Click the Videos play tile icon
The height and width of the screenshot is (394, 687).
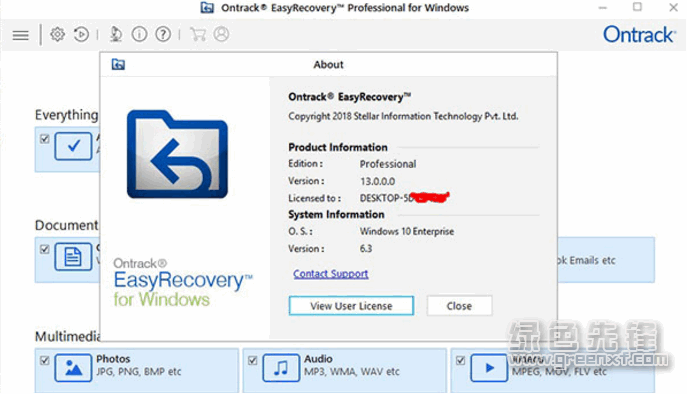coord(489,368)
